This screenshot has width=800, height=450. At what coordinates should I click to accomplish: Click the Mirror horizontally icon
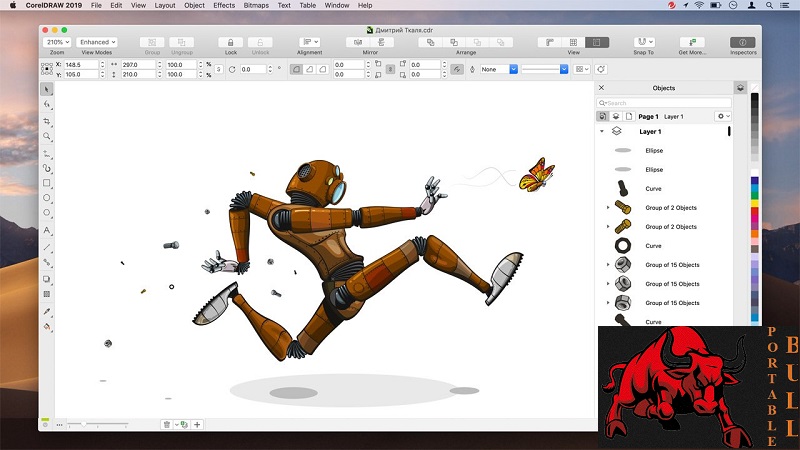click(358, 42)
